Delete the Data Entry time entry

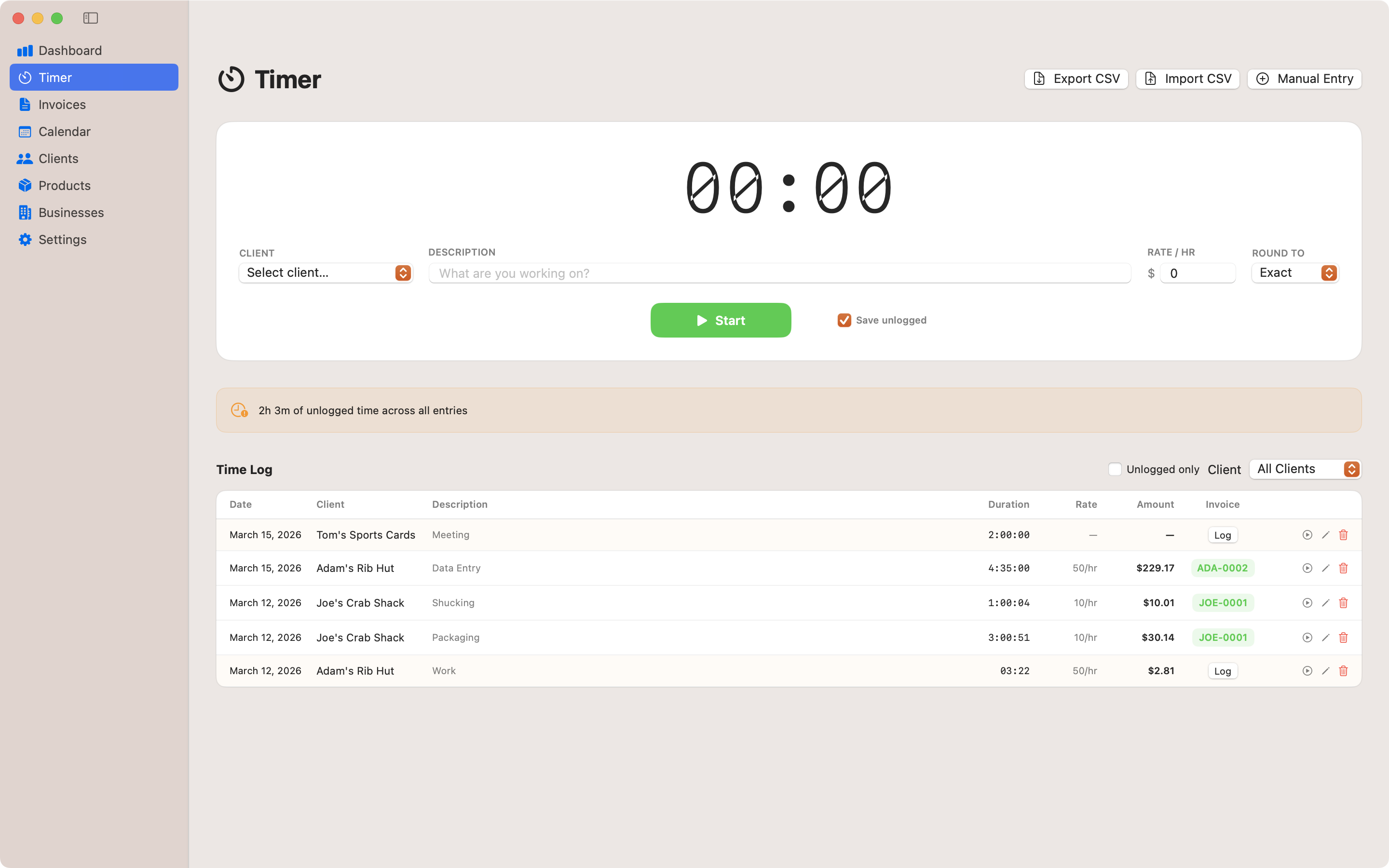tap(1343, 569)
